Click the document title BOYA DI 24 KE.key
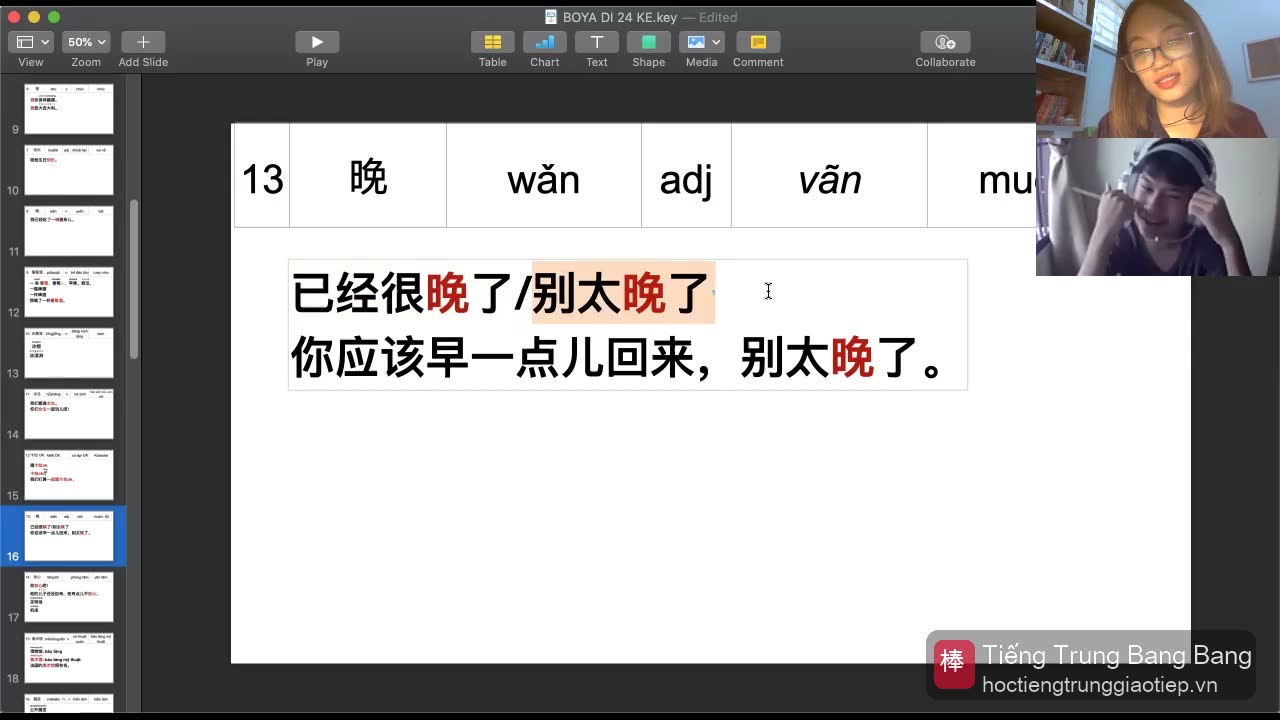The width and height of the screenshot is (1280, 720). [620, 17]
